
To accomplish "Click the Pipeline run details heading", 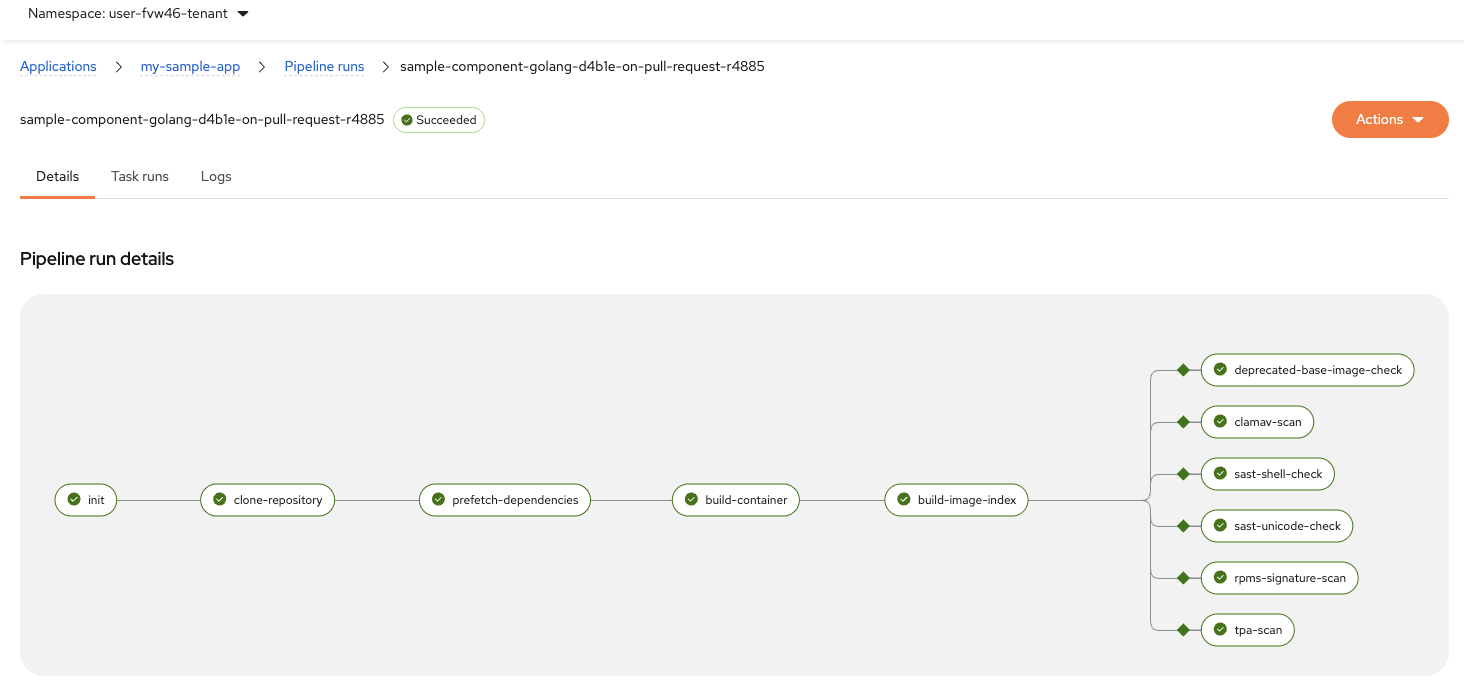I will coord(97,259).
